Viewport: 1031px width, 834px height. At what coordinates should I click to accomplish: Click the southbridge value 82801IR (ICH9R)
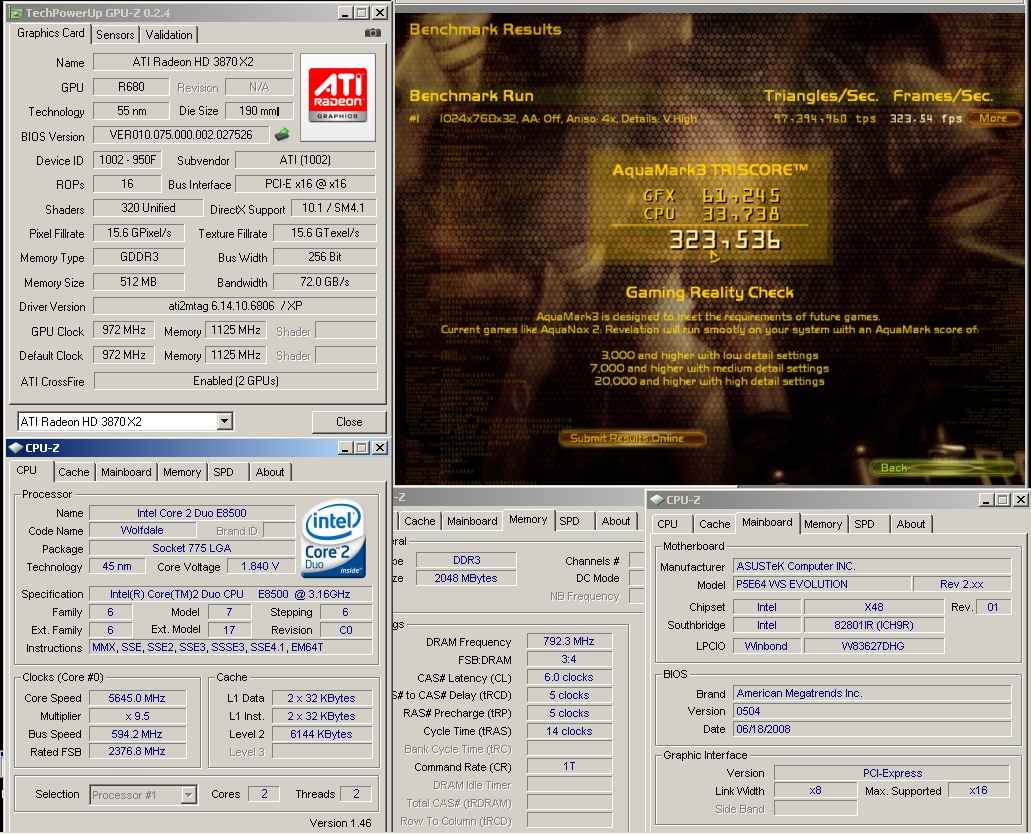tap(874, 625)
